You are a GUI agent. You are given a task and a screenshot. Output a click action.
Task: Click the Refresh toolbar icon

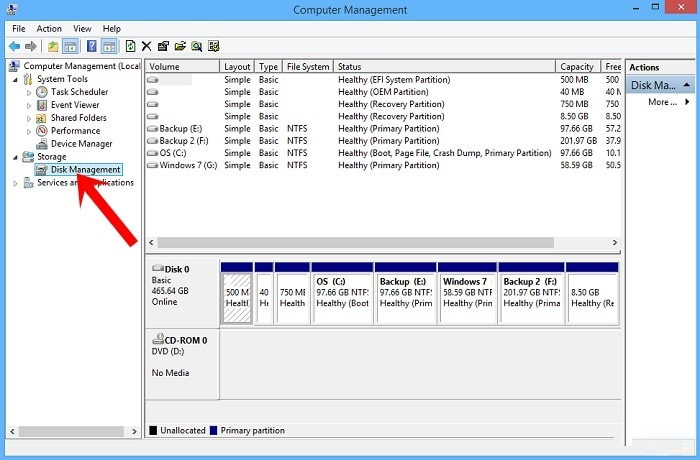tap(130, 46)
